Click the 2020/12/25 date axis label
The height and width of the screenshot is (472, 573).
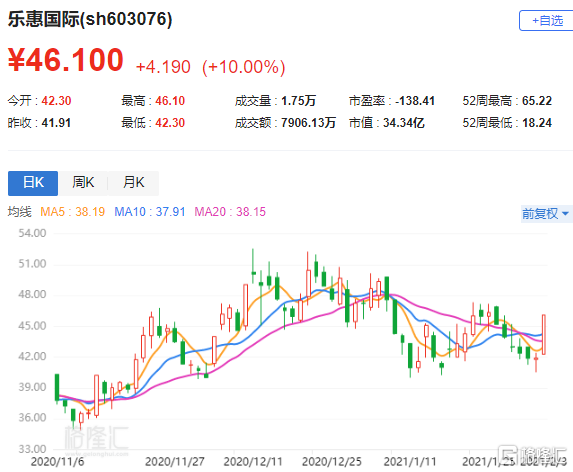(x=331, y=462)
